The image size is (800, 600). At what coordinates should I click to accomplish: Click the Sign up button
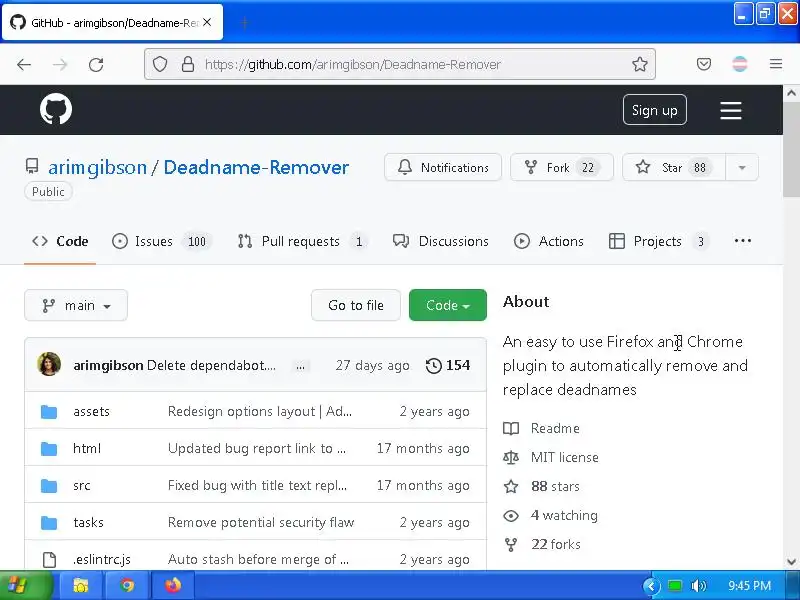click(x=655, y=110)
